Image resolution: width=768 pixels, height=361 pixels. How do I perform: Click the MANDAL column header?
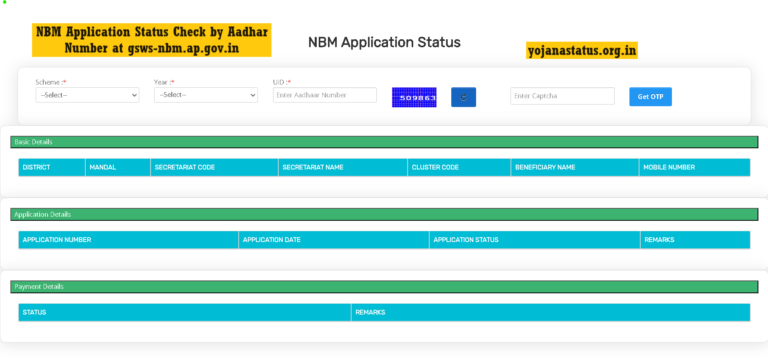click(x=118, y=168)
